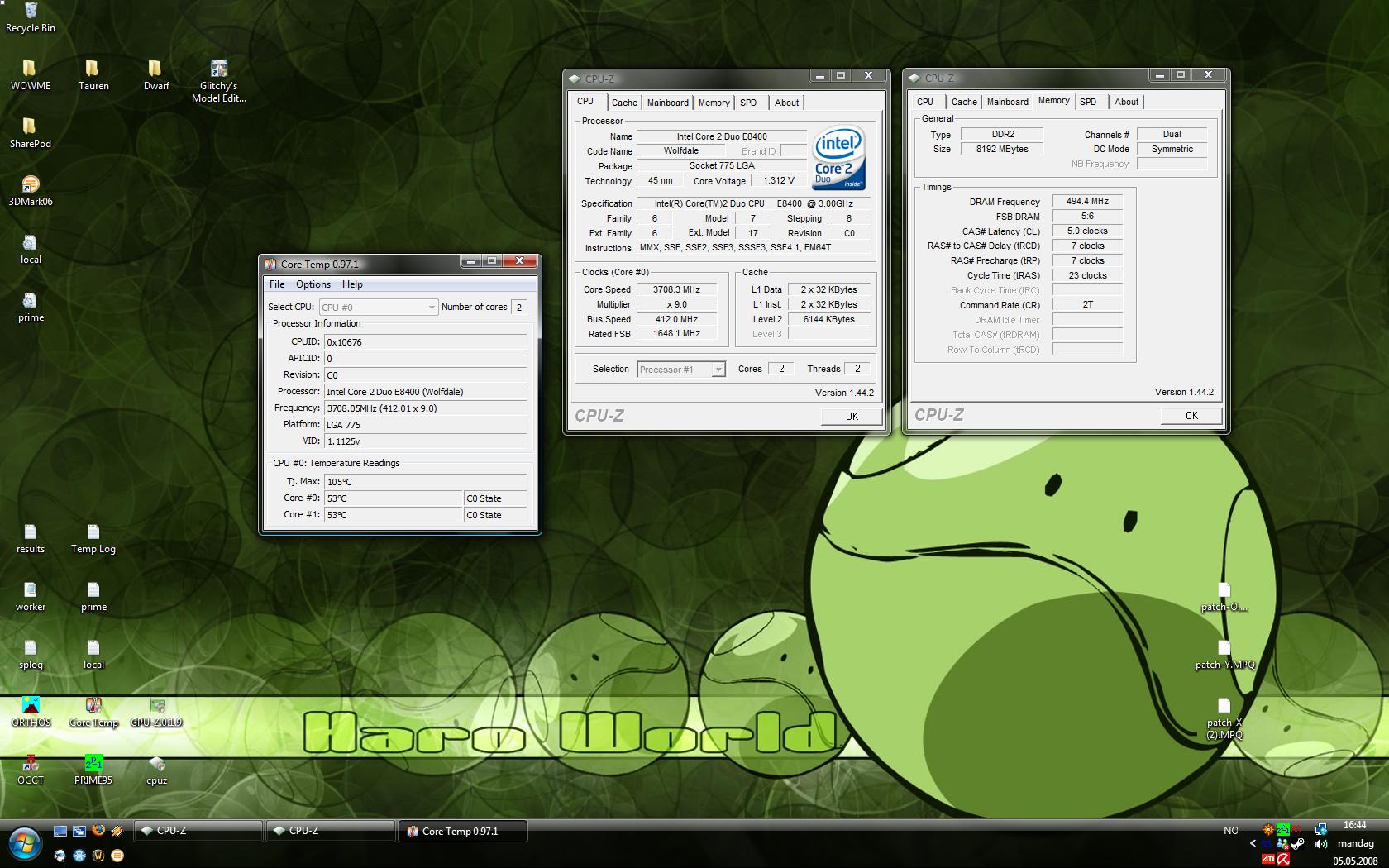Switch to Cache tab in left CPU-Z
This screenshot has height=868, width=1389.
(624, 103)
